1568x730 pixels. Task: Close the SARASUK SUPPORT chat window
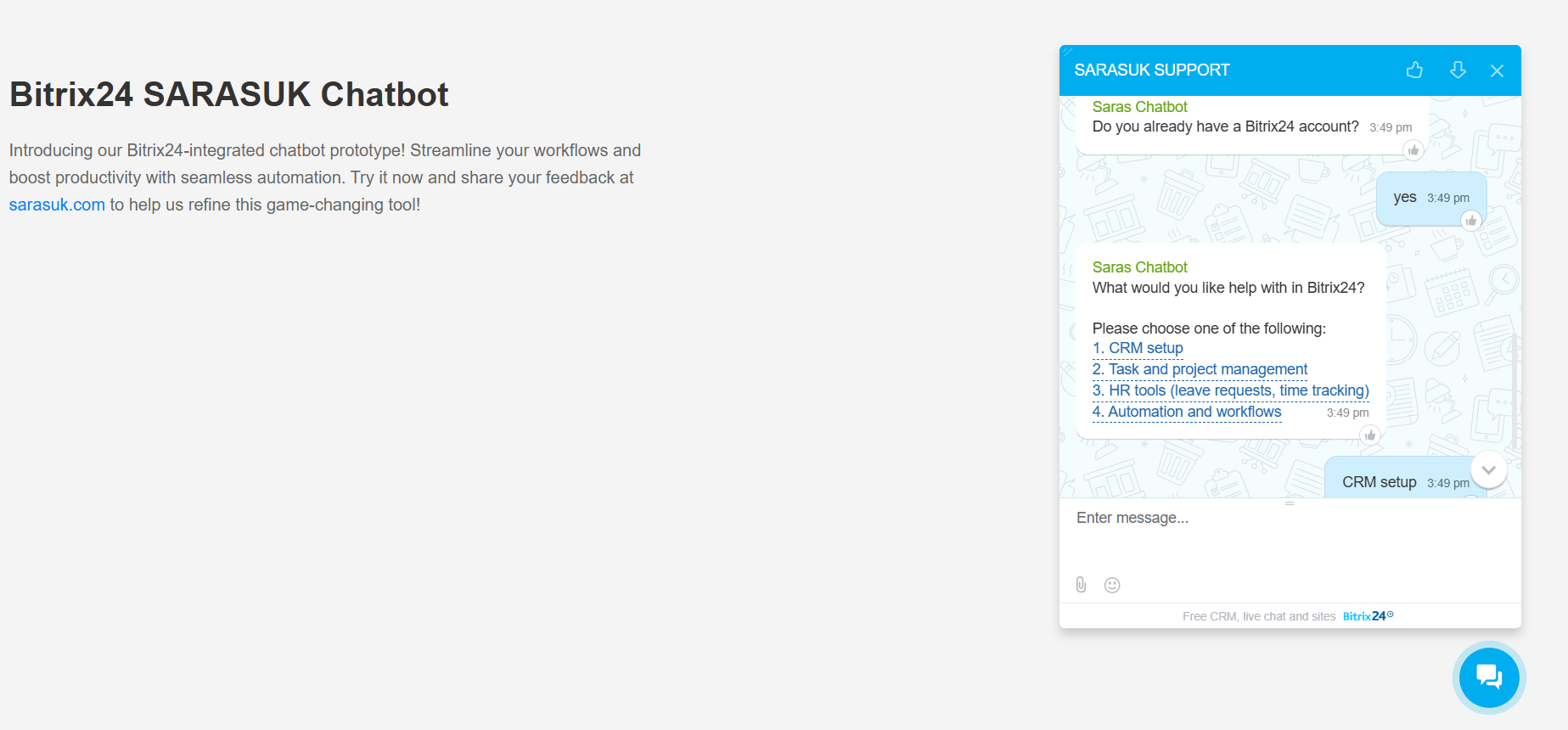(x=1497, y=70)
